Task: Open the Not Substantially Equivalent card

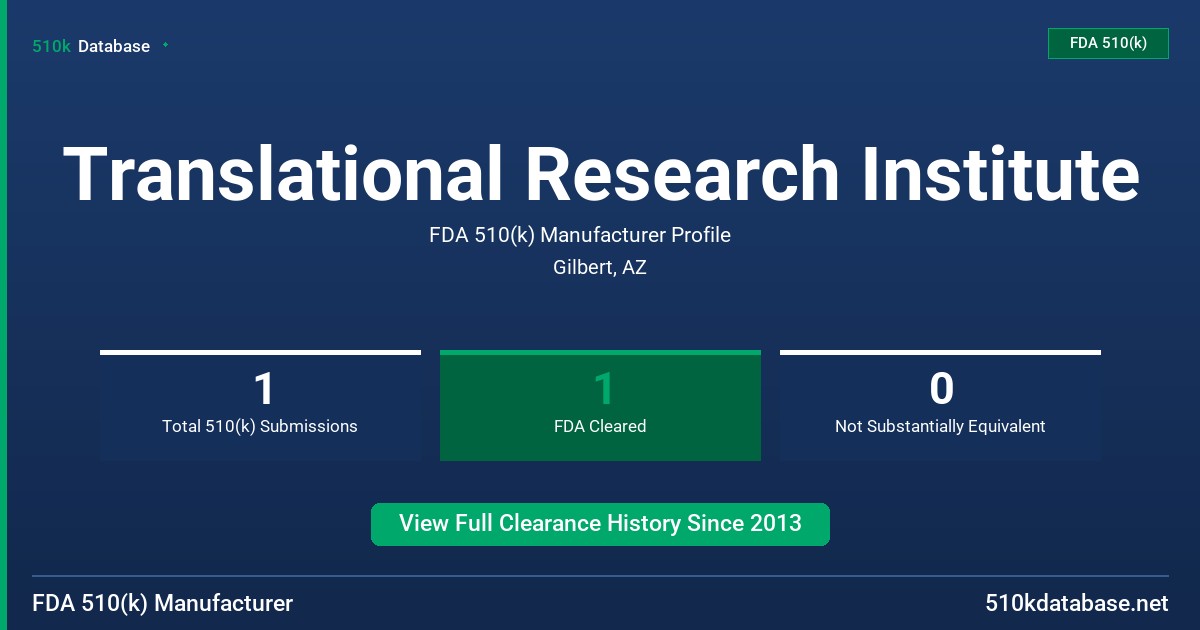Action: [940, 405]
